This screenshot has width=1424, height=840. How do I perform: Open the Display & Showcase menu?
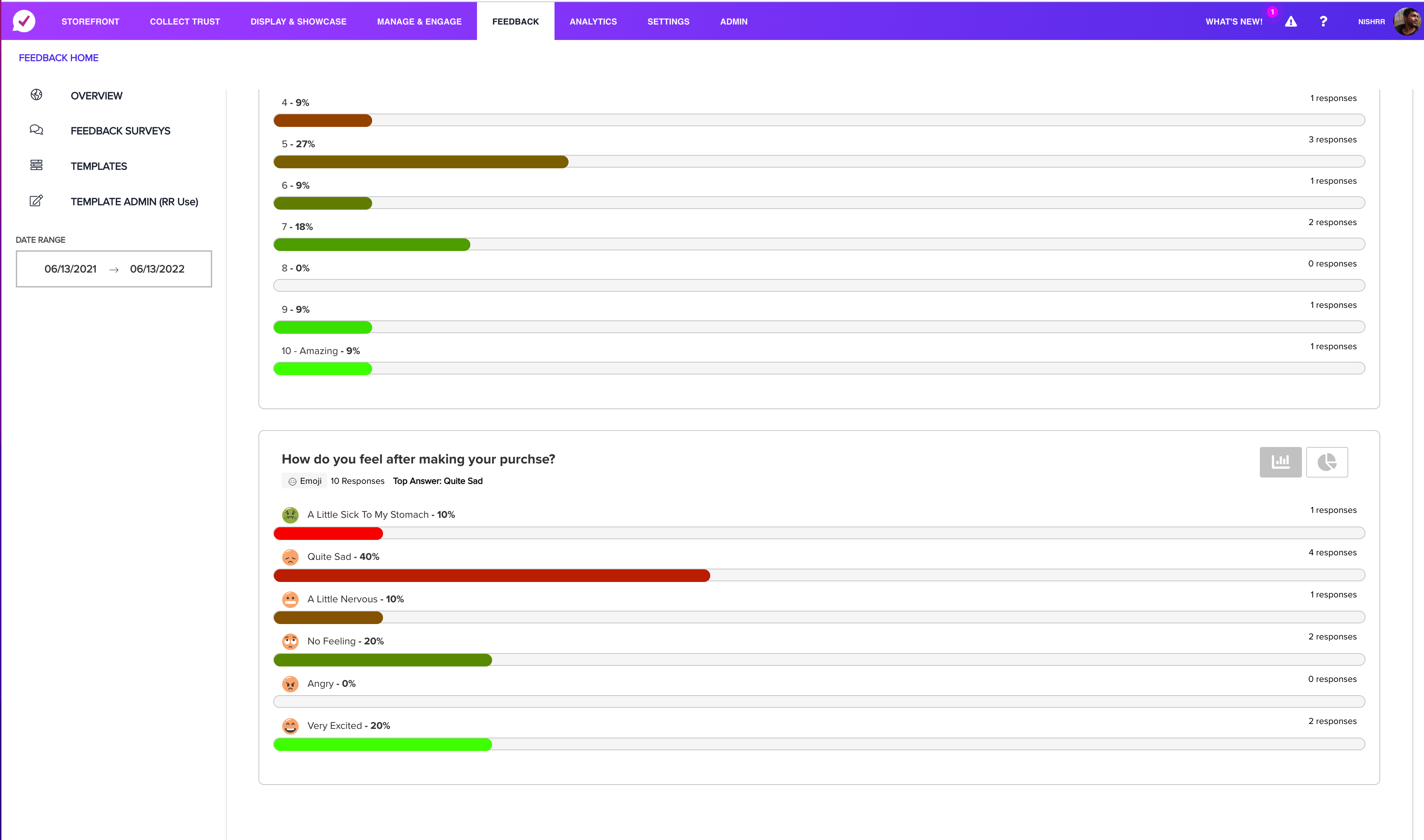pos(298,21)
